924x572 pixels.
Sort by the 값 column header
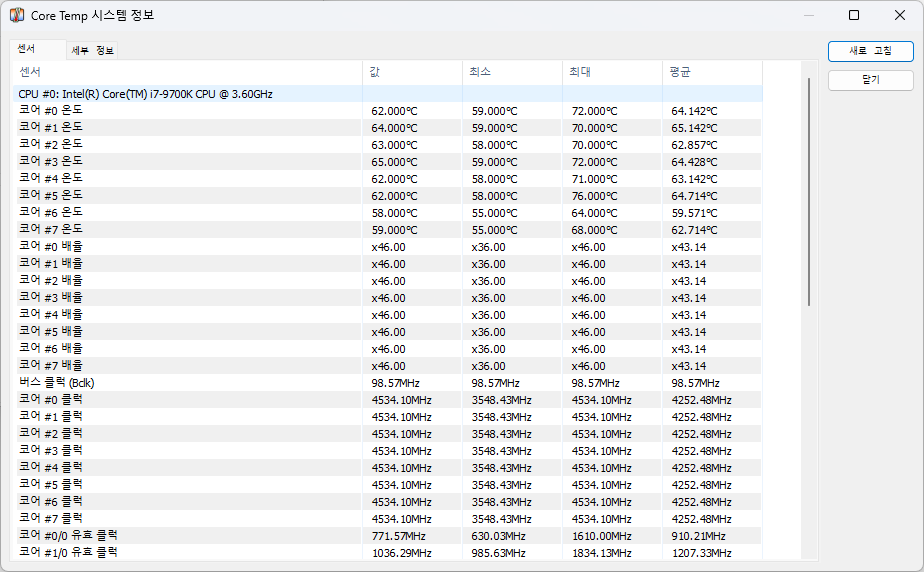pos(412,72)
